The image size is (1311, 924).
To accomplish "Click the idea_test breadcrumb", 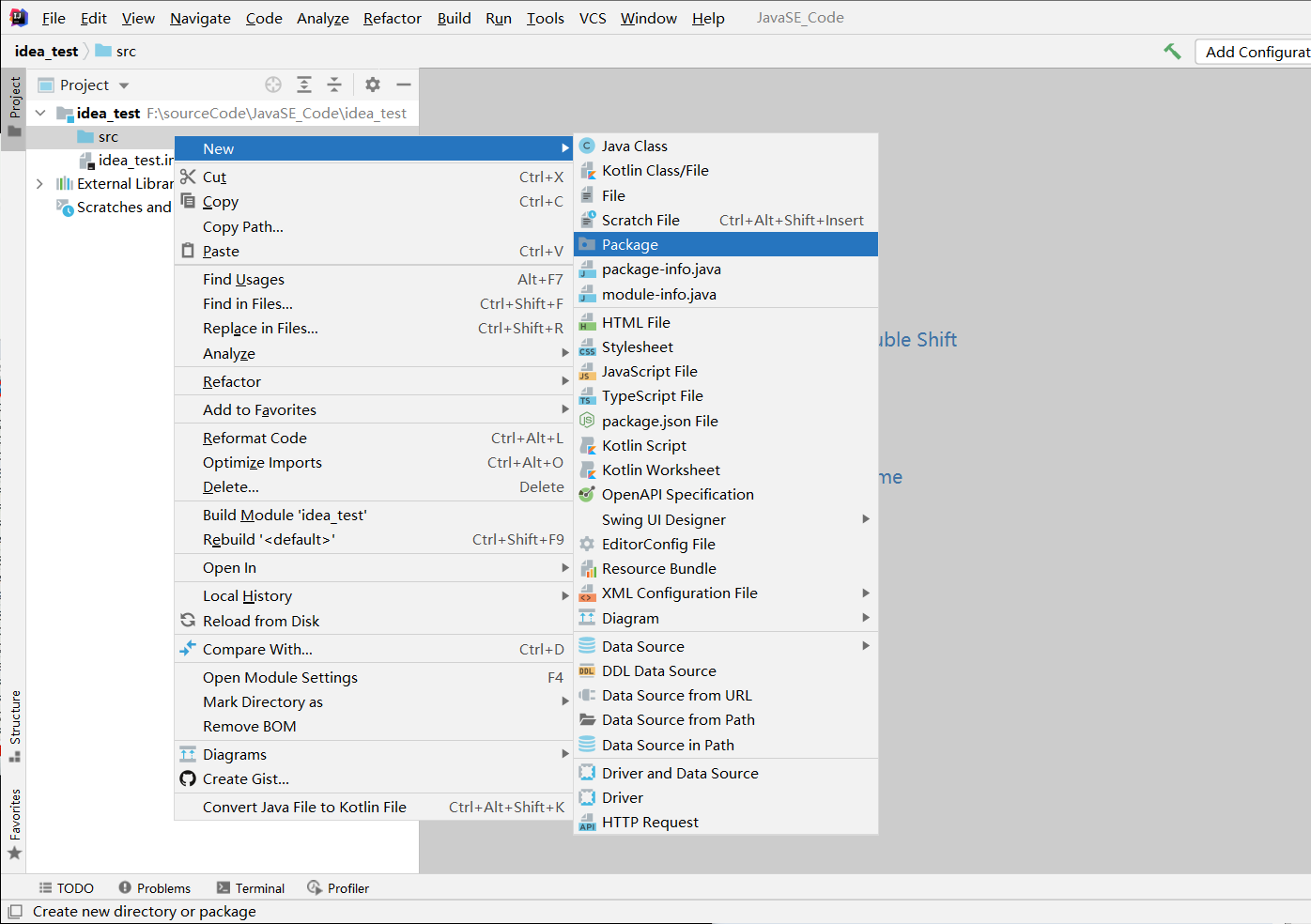I will click(x=46, y=52).
